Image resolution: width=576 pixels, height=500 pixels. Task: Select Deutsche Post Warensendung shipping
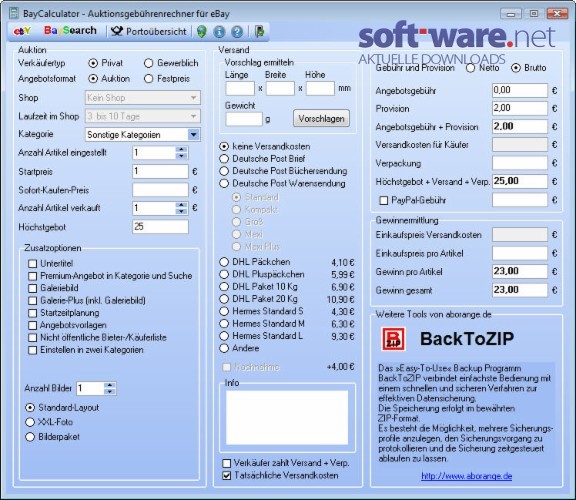point(224,183)
